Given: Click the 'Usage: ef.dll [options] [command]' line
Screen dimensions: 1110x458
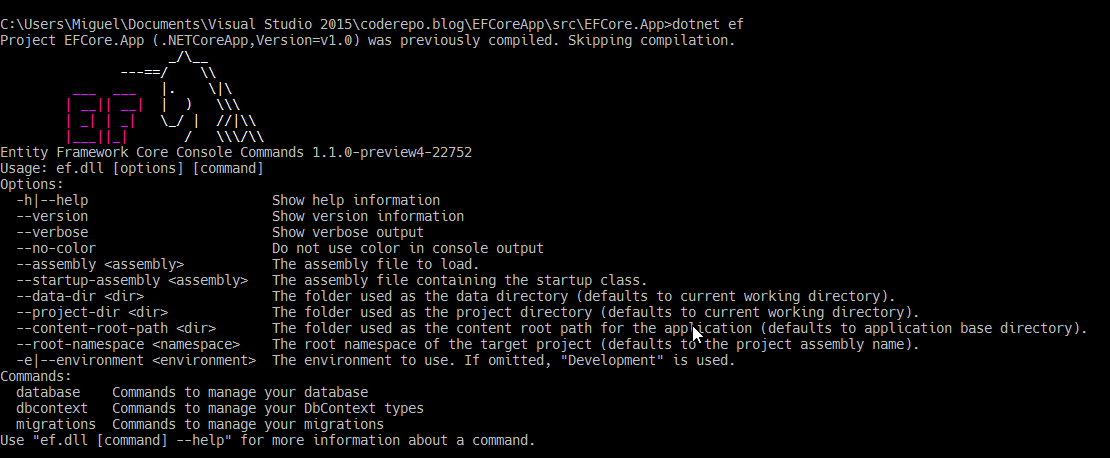Looking at the screenshot, I should (132, 168).
